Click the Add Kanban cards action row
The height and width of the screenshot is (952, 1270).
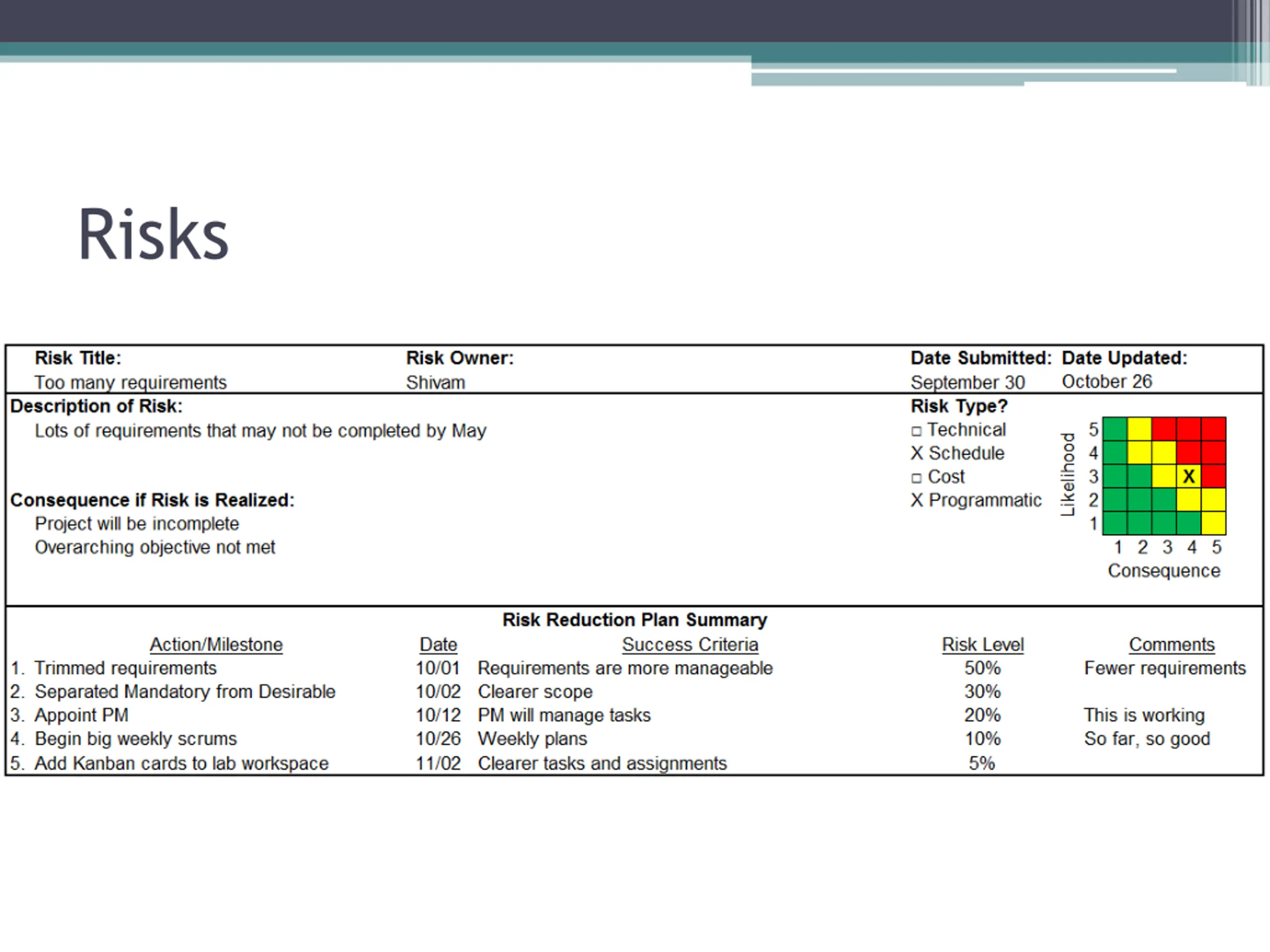tap(635, 763)
